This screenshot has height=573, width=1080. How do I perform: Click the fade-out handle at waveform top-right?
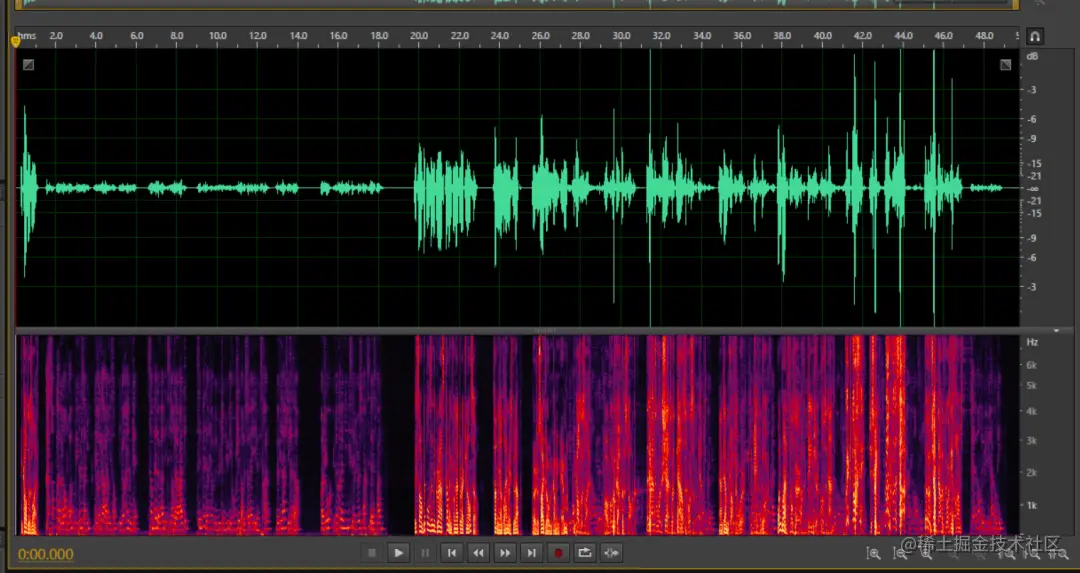(x=1006, y=65)
